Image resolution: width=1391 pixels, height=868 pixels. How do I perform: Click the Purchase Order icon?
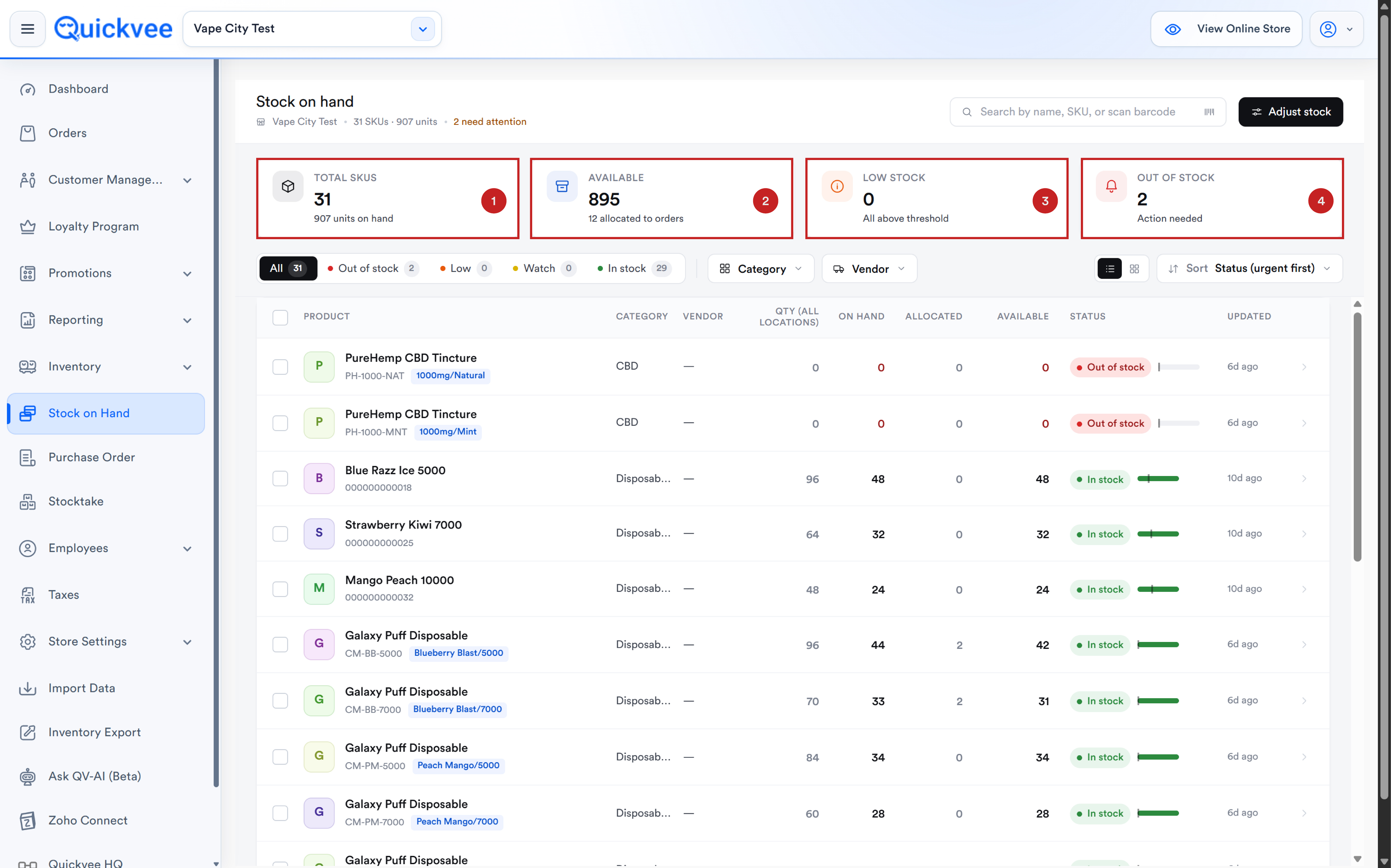pyautogui.click(x=27, y=458)
